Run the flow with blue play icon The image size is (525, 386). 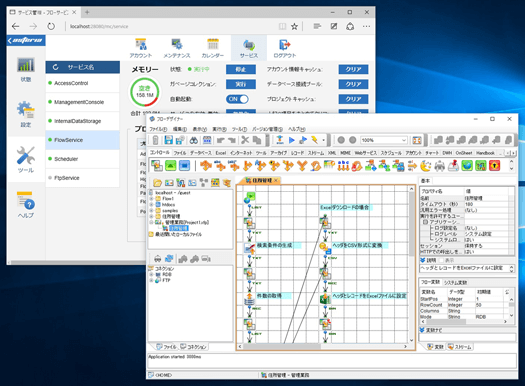click(292, 140)
